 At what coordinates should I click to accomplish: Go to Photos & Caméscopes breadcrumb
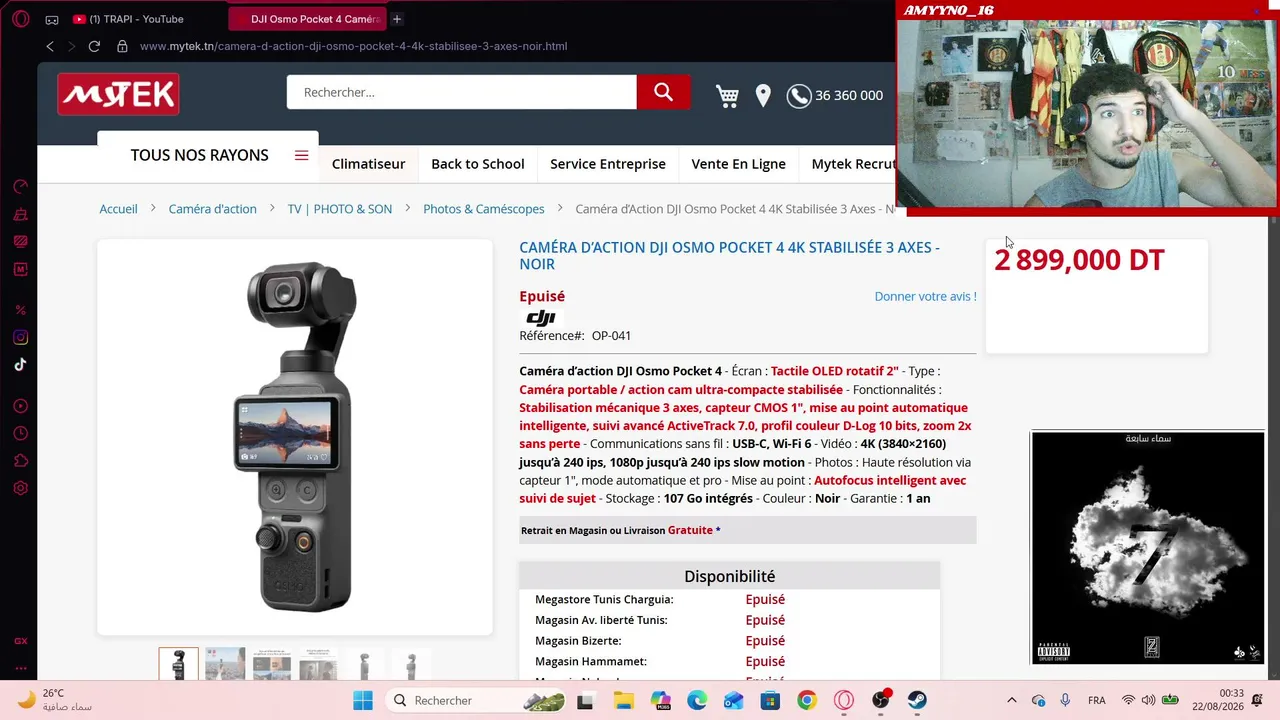(x=484, y=209)
